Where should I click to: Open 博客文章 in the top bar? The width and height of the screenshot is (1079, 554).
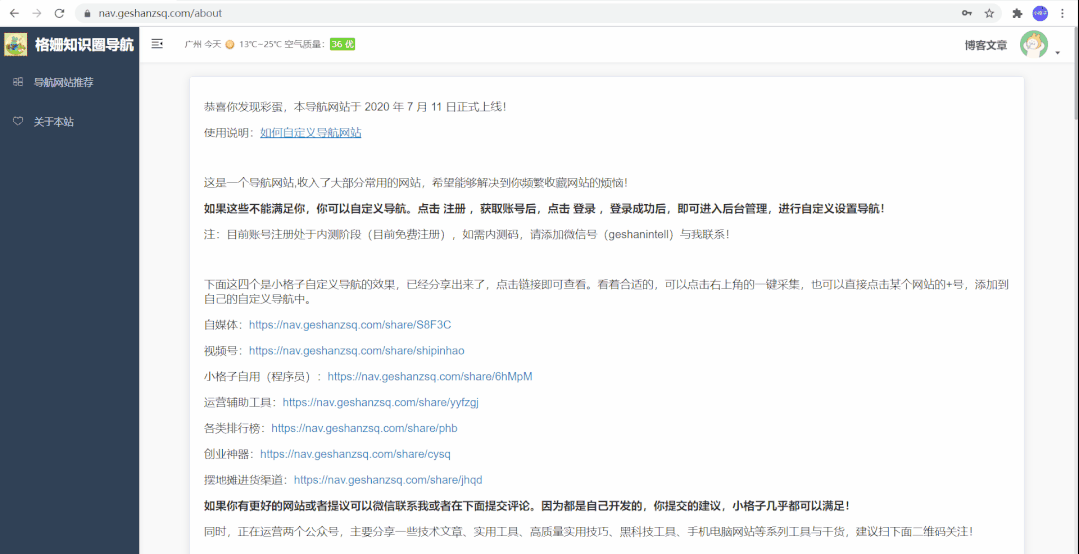click(x=985, y=45)
